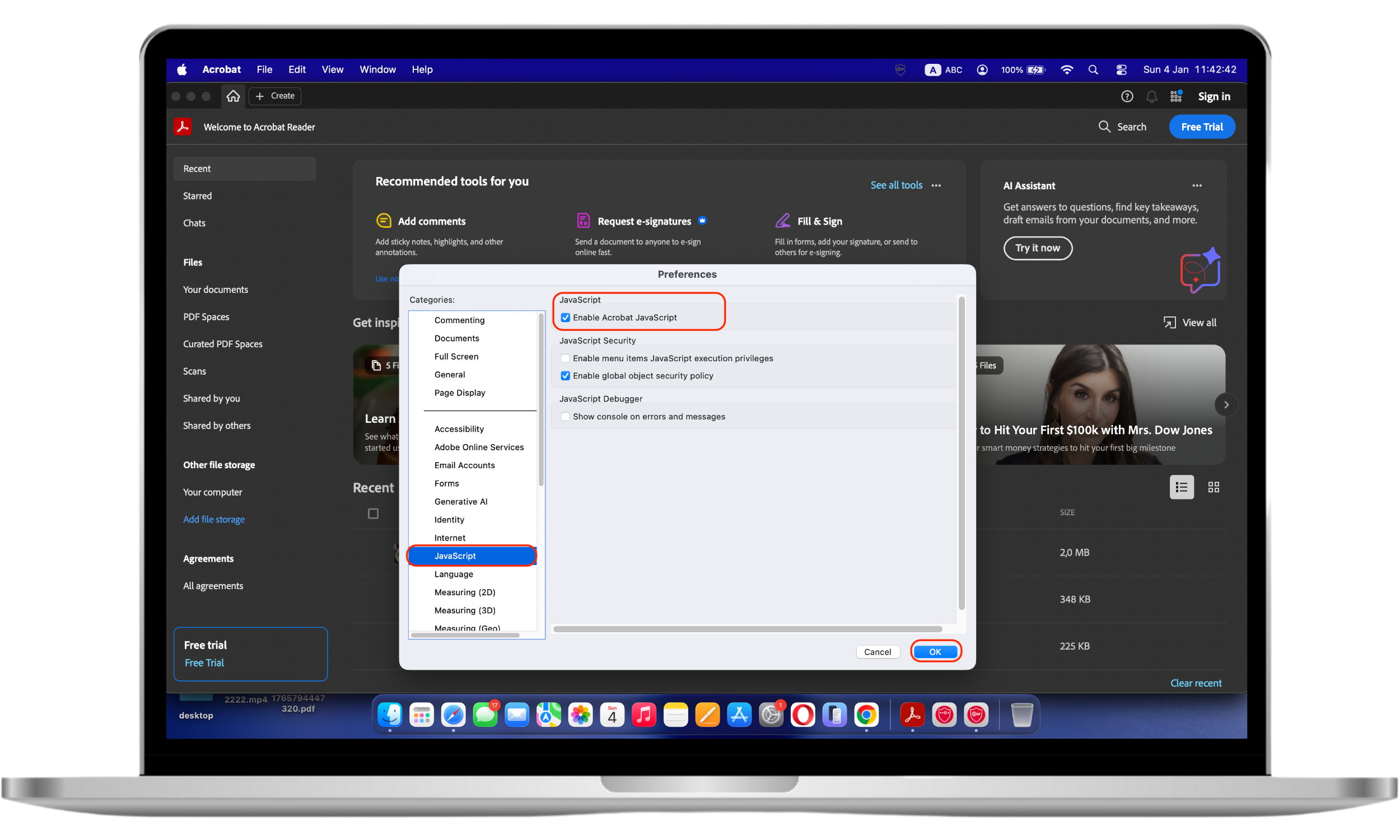
Task: Open the Edit menu in menu bar
Action: (297, 69)
